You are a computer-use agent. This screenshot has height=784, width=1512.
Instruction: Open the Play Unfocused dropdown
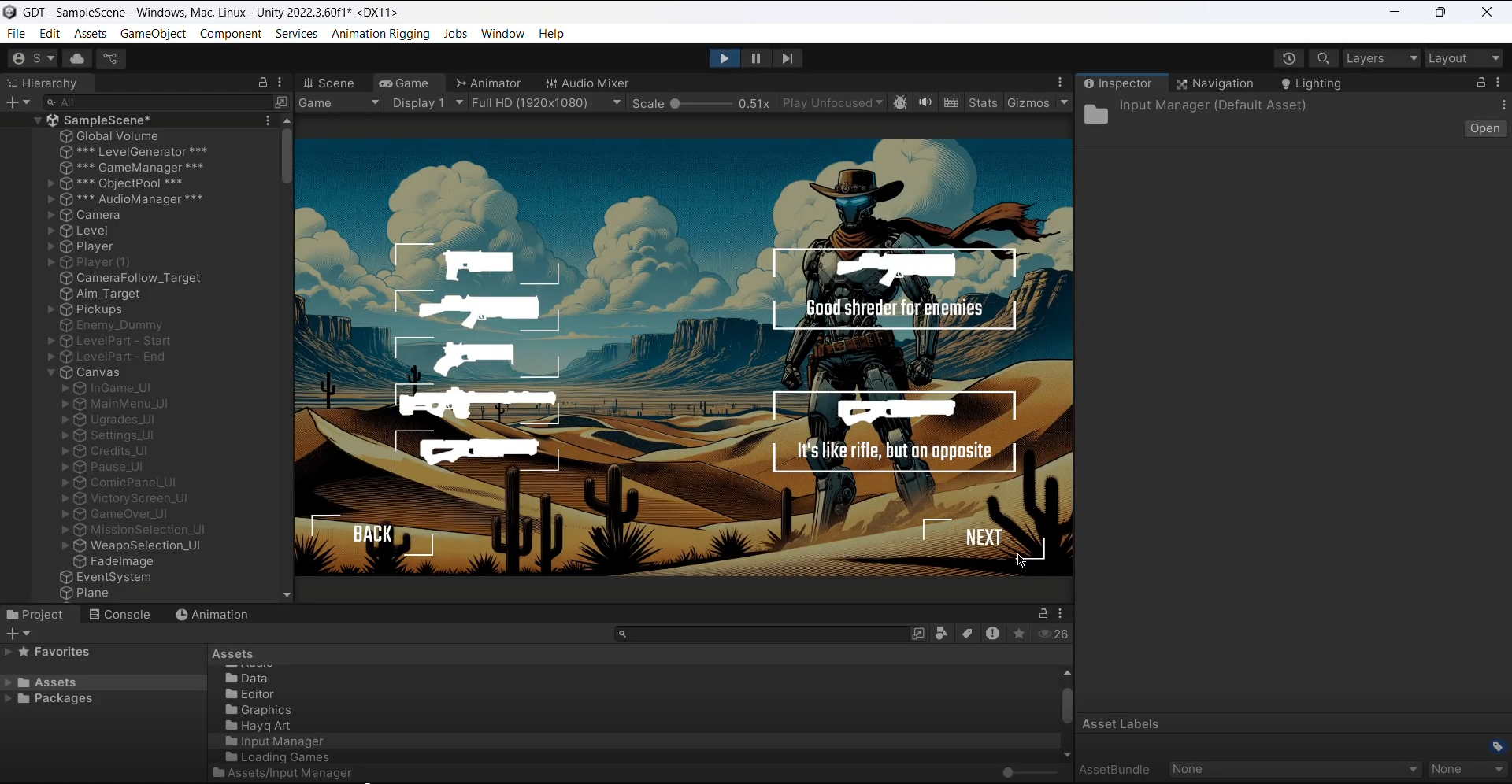(x=832, y=103)
